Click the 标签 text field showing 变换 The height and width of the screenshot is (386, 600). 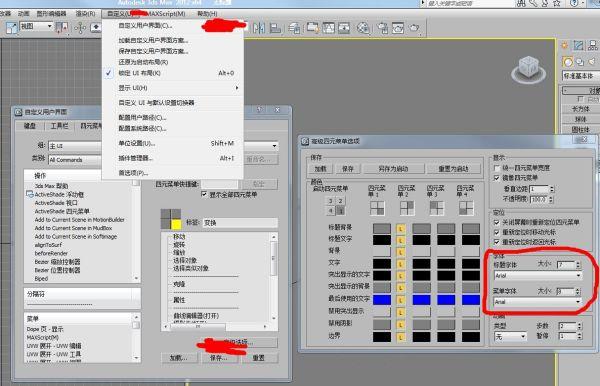tap(240, 223)
